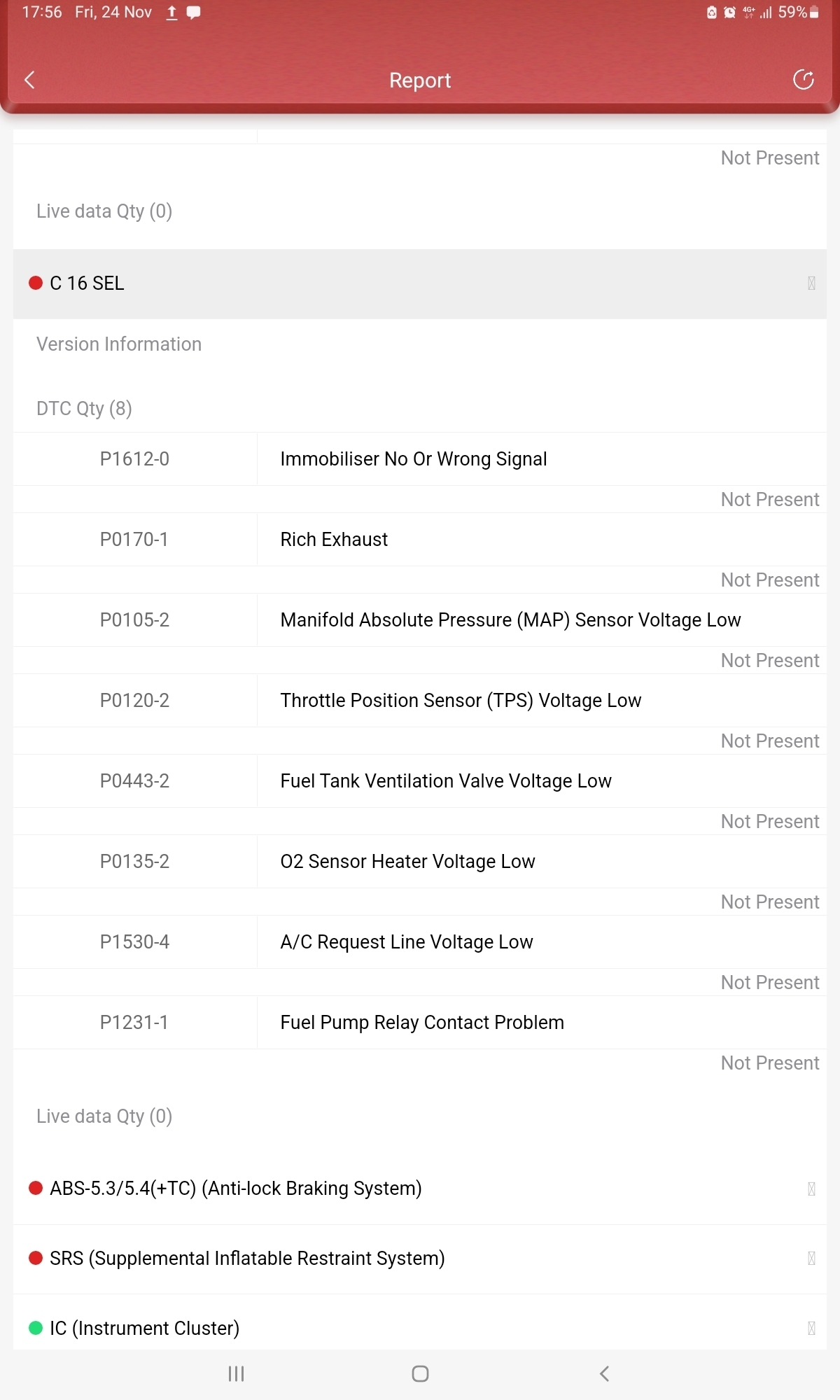Select the Rich Exhaust fault description
840x1400 pixels.
pyautogui.click(x=334, y=540)
